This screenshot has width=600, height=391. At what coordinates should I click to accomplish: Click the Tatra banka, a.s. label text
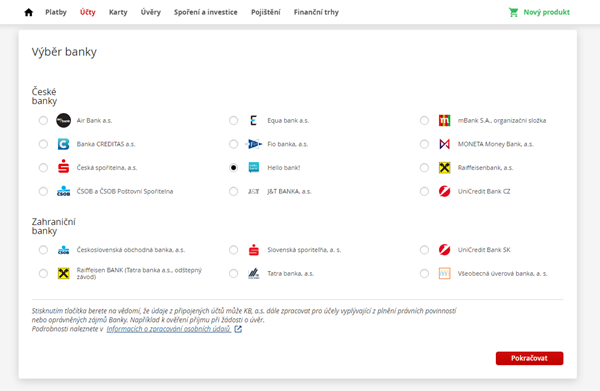click(x=290, y=274)
